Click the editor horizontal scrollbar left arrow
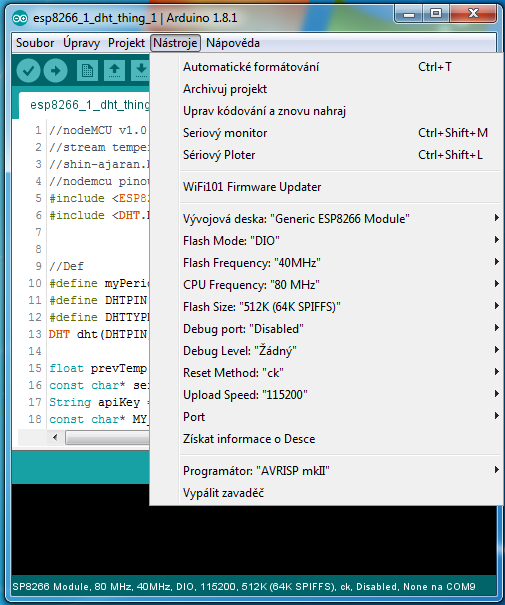Viewport: 505px width, 605px height. click(55, 438)
